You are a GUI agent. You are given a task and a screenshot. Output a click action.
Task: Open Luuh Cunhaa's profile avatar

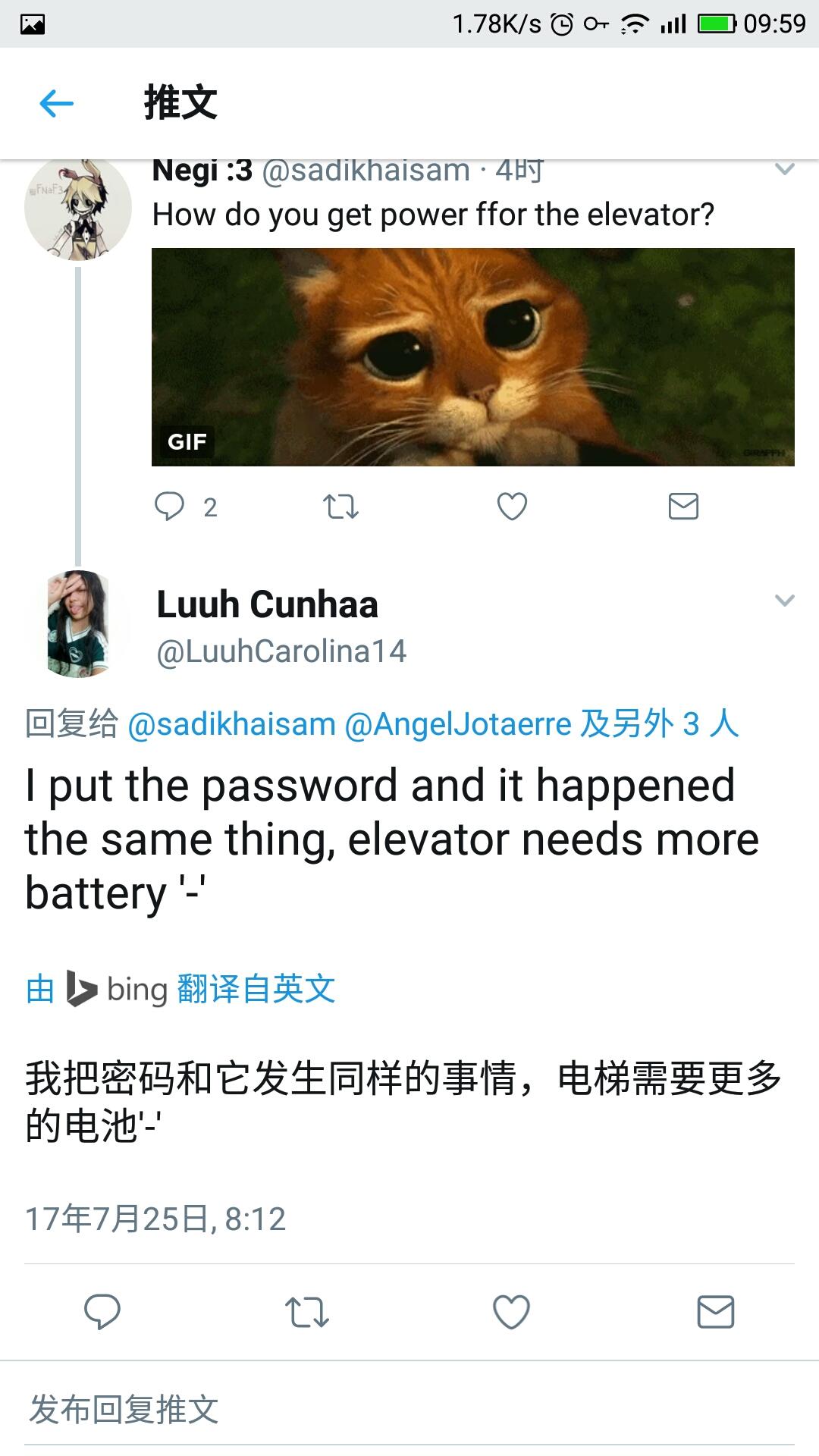click(78, 623)
